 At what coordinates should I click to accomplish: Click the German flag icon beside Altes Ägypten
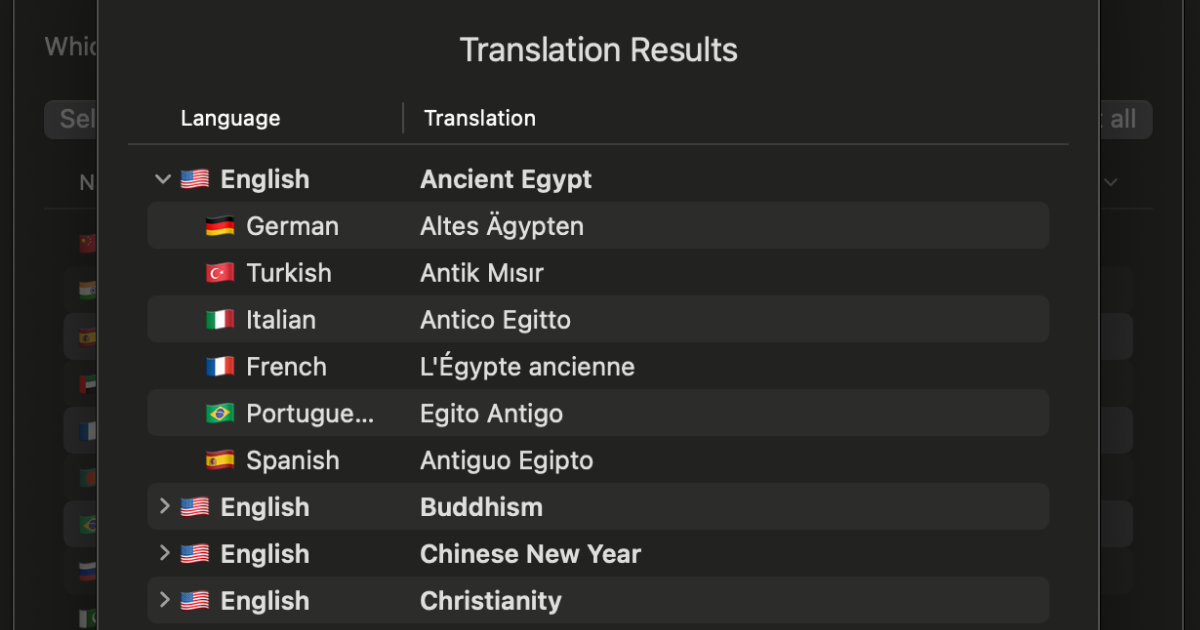222,226
